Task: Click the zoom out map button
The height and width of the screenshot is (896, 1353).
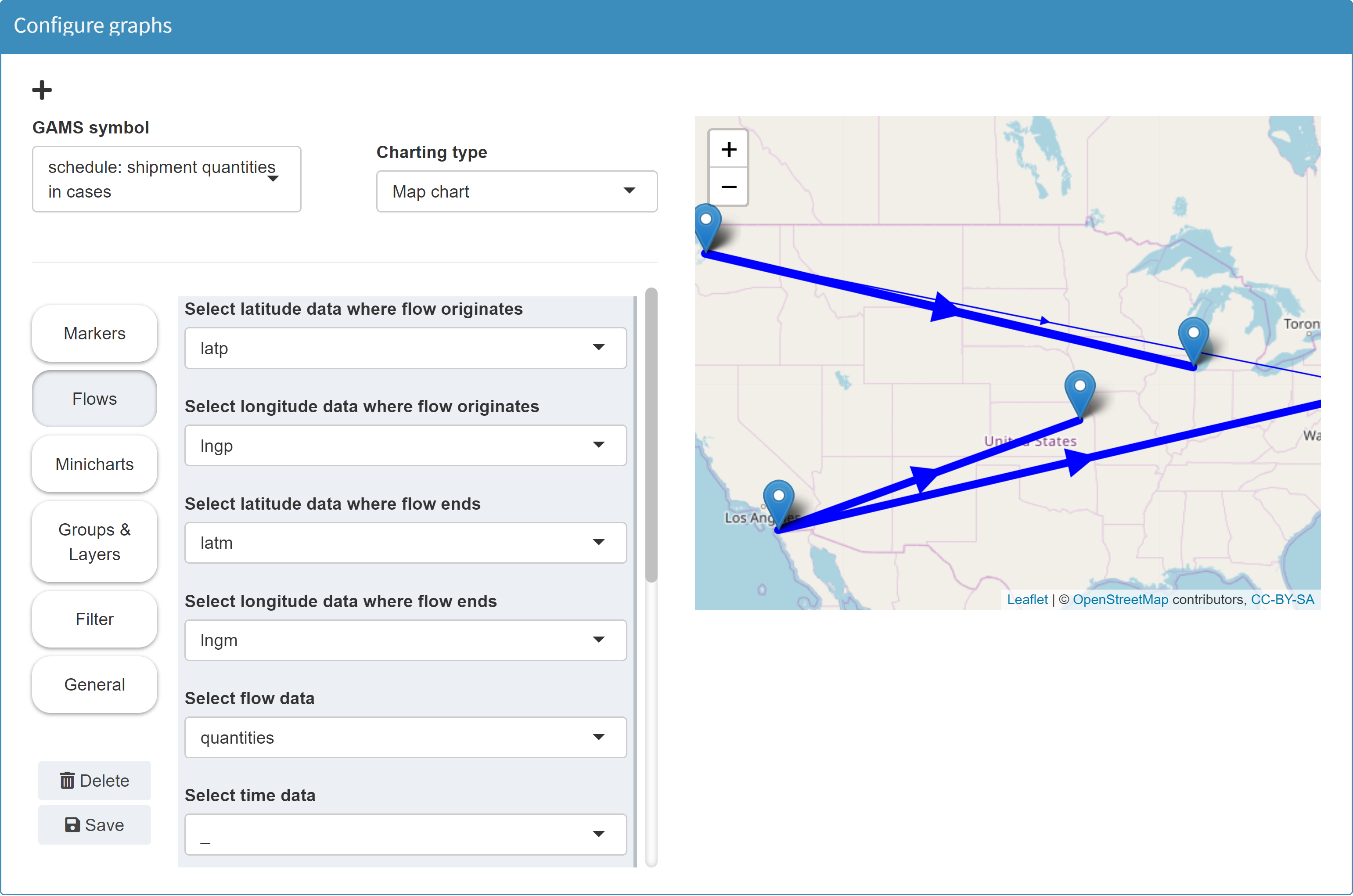Action: (729, 186)
